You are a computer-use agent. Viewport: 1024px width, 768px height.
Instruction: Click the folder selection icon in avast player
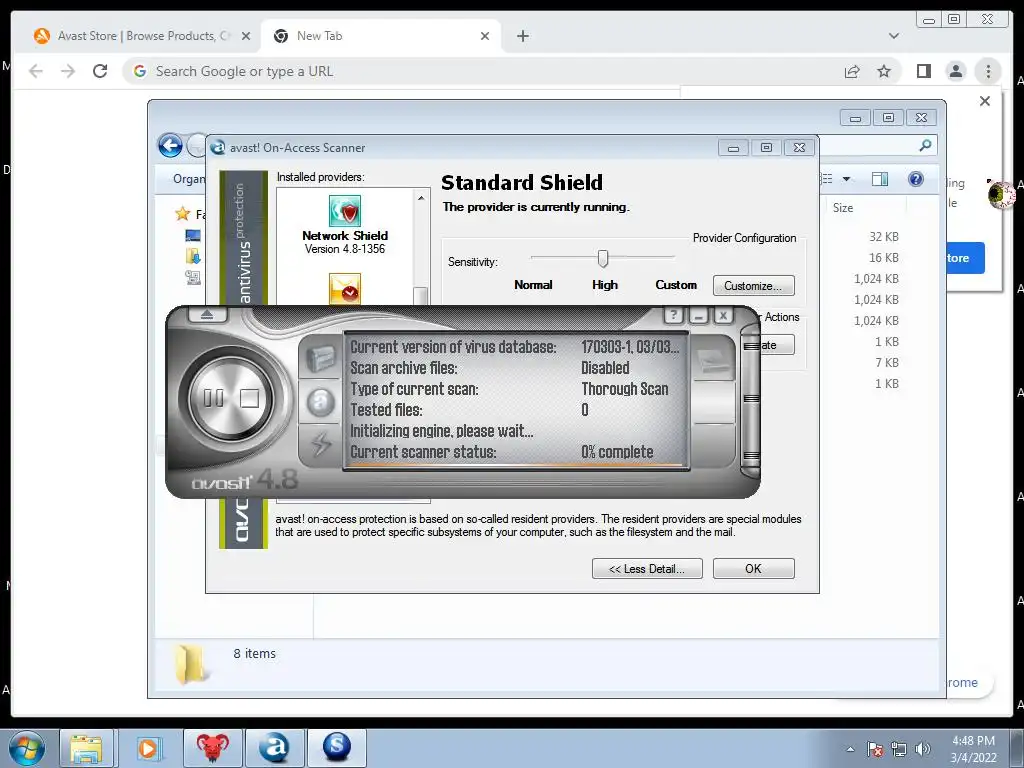321,359
